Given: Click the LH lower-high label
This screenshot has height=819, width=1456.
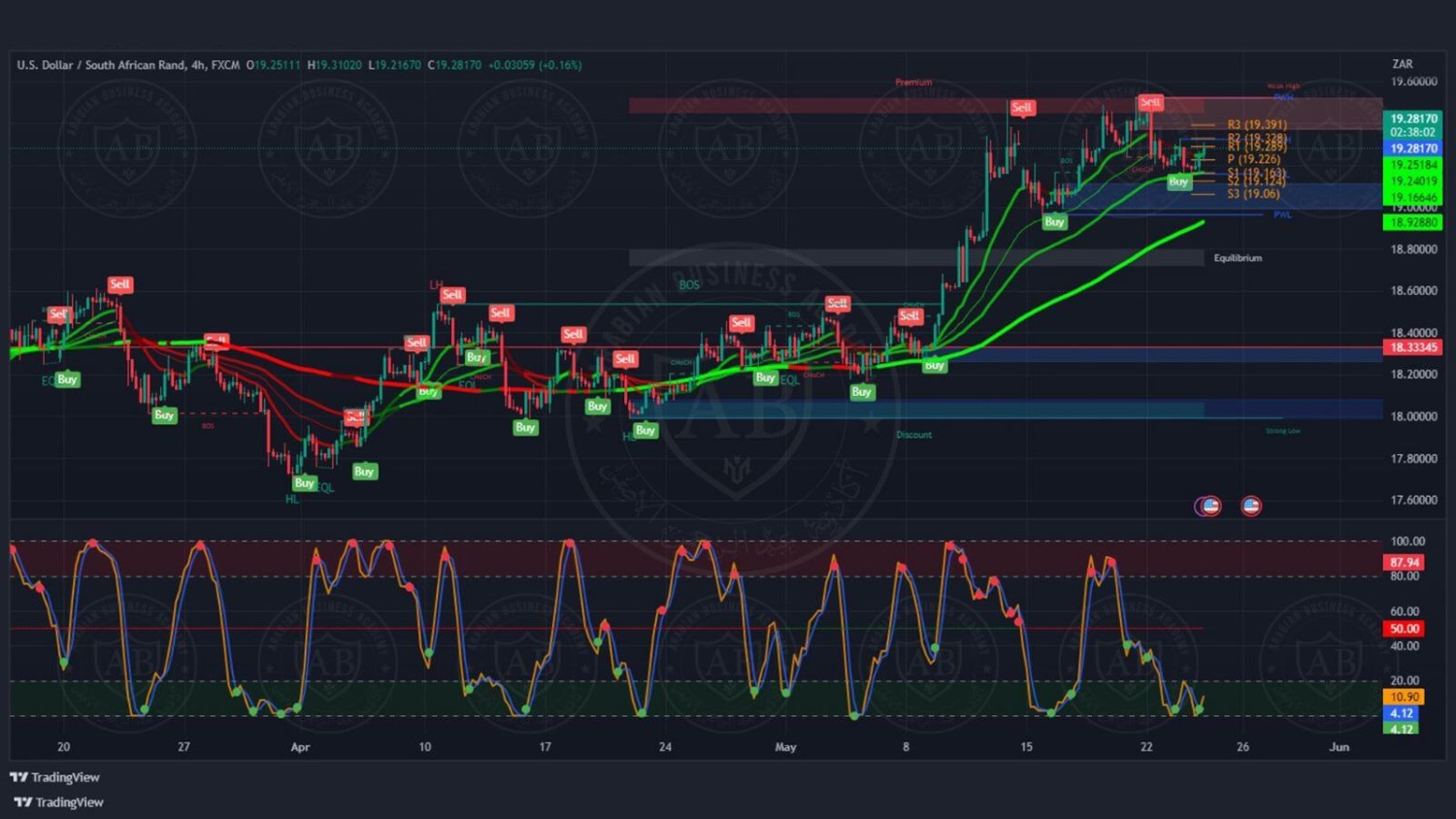Looking at the screenshot, I should click(x=436, y=285).
